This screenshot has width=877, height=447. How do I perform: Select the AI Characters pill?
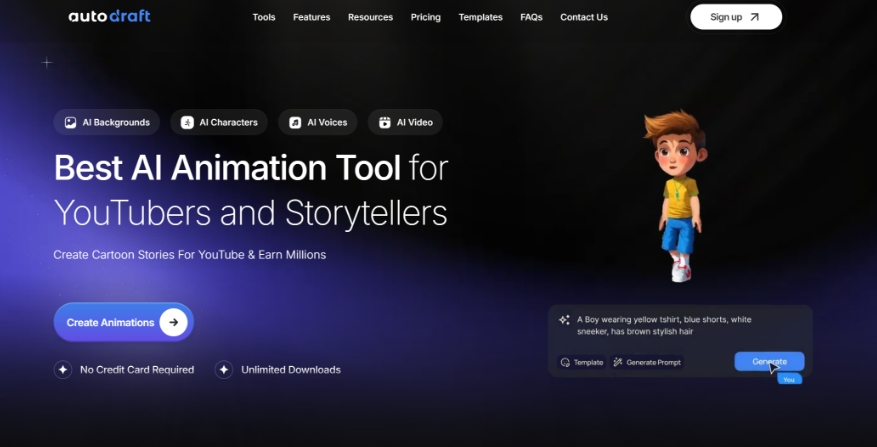point(219,122)
